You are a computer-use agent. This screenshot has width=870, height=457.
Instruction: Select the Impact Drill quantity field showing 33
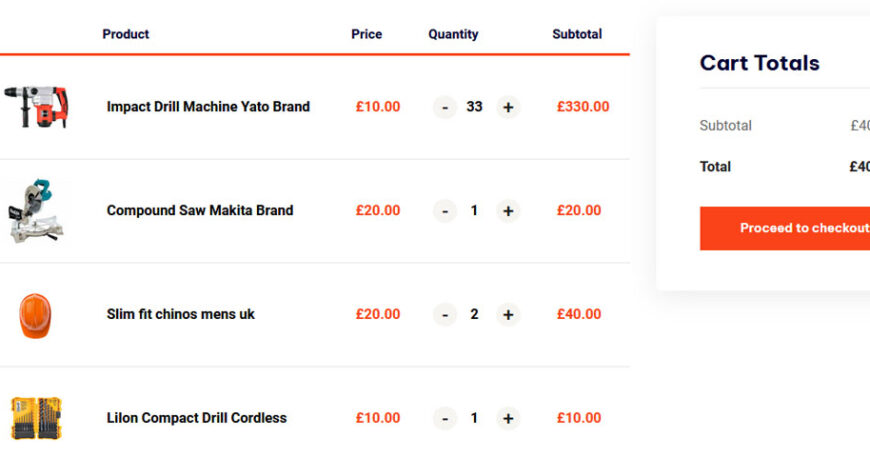click(x=474, y=107)
